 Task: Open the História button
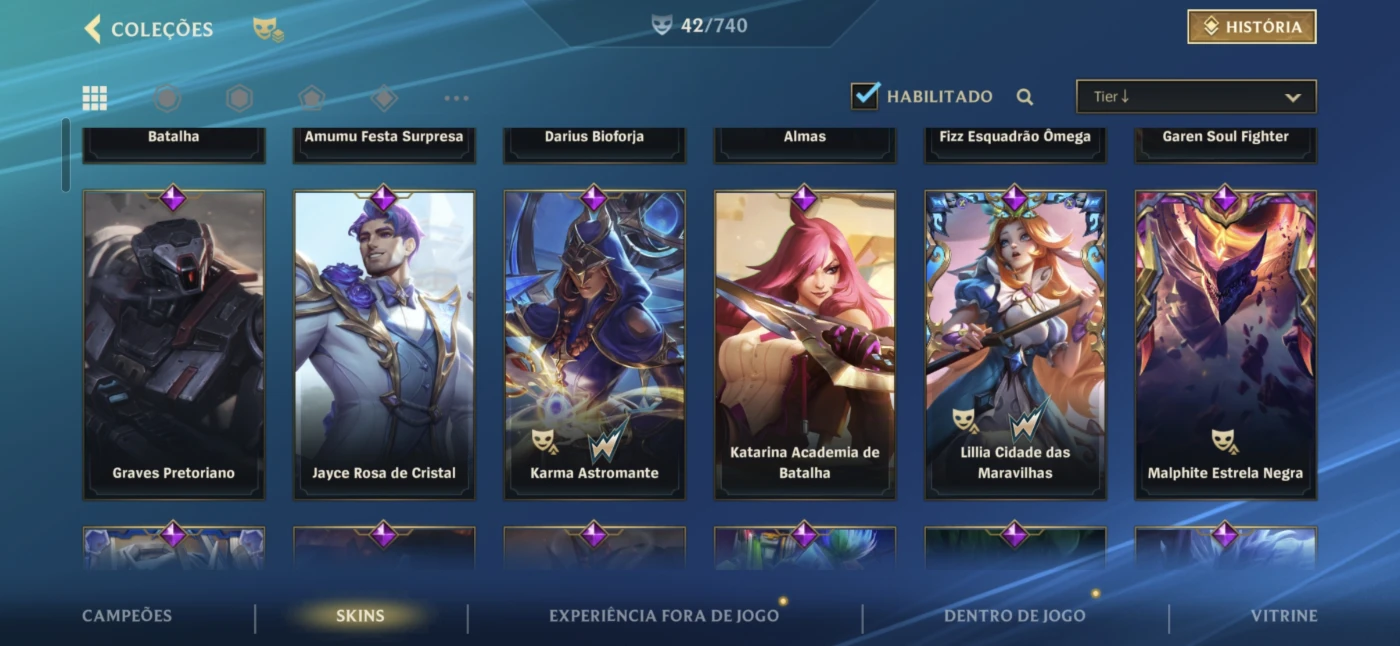point(1252,27)
